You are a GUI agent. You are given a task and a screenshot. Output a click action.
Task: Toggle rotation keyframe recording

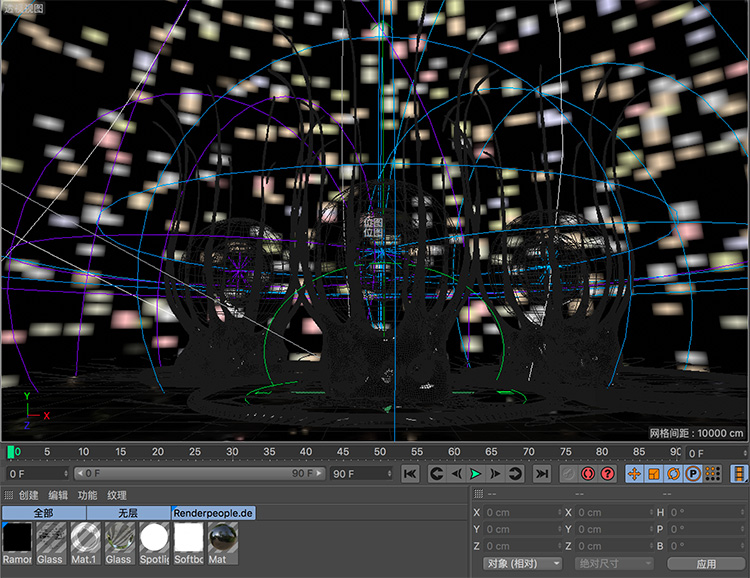point(673,473)
